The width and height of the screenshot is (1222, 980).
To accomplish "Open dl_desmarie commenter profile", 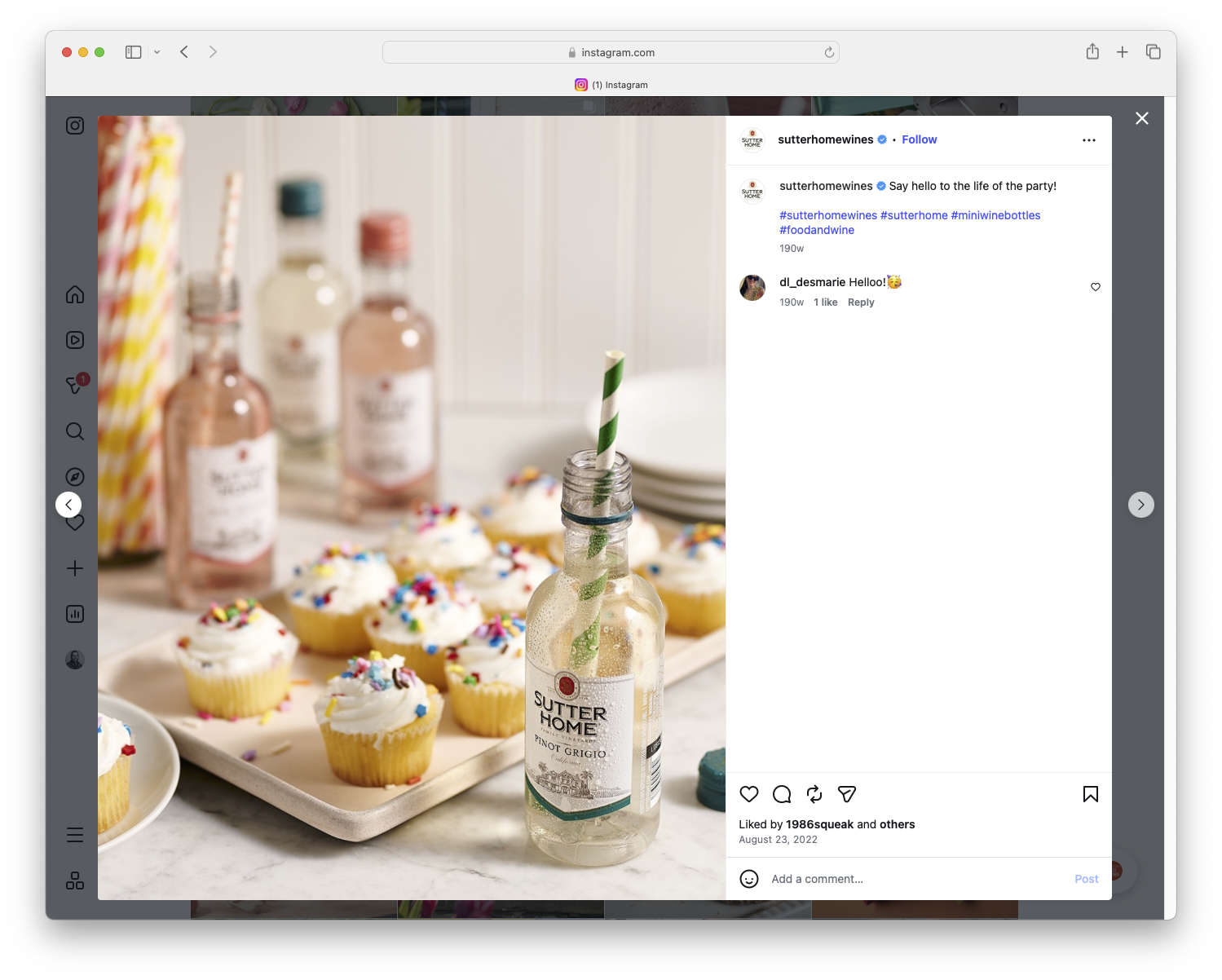I will point(813,282).
